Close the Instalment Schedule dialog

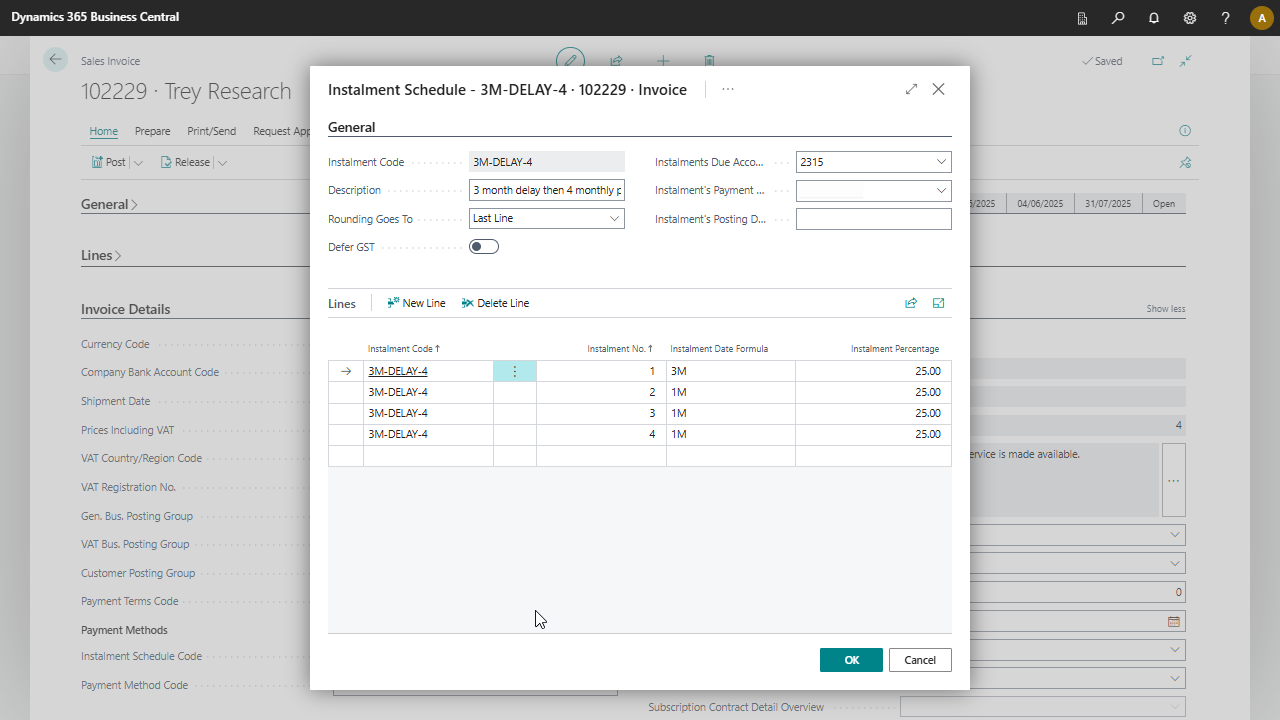938,89
